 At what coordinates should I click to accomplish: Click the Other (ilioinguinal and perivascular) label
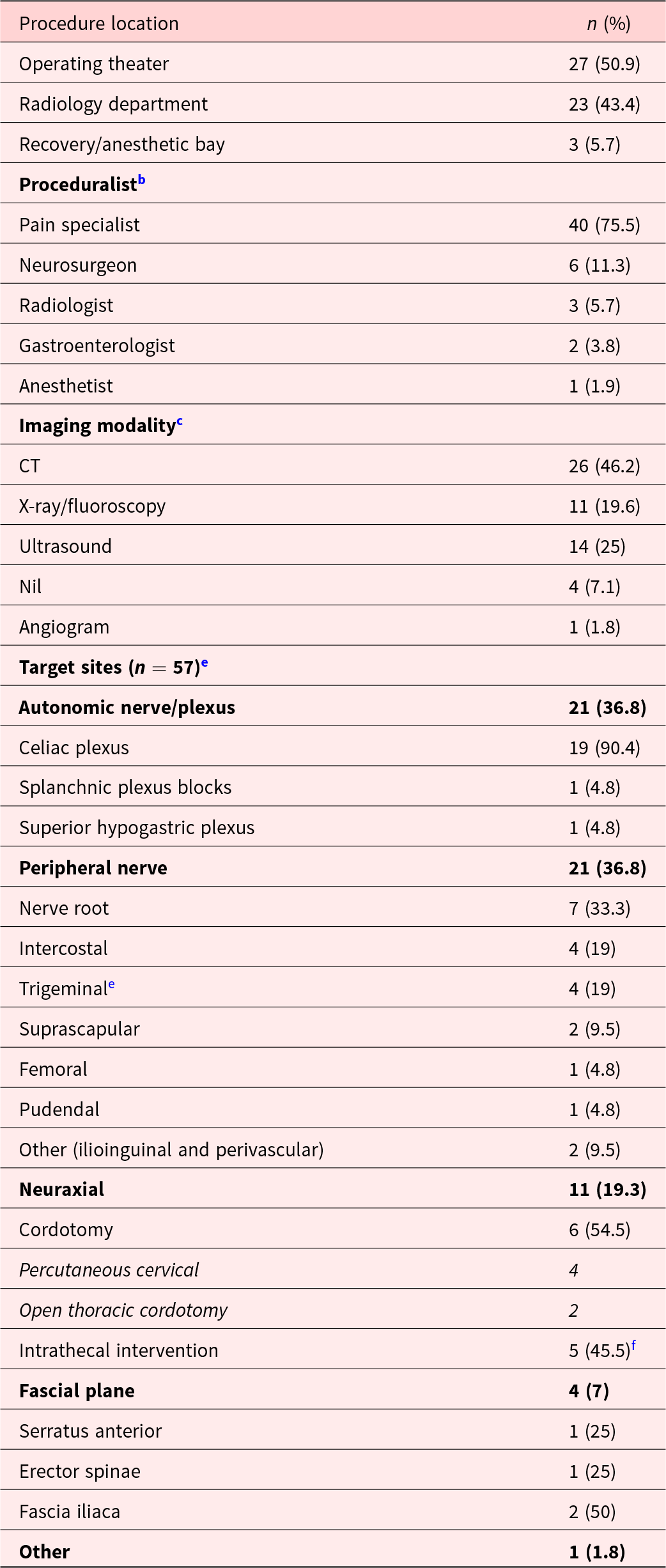[x=171, y=1150]
